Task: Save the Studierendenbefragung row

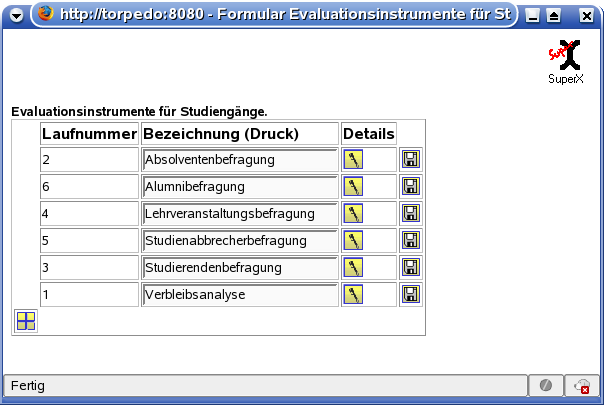Action: pos(411,267)
